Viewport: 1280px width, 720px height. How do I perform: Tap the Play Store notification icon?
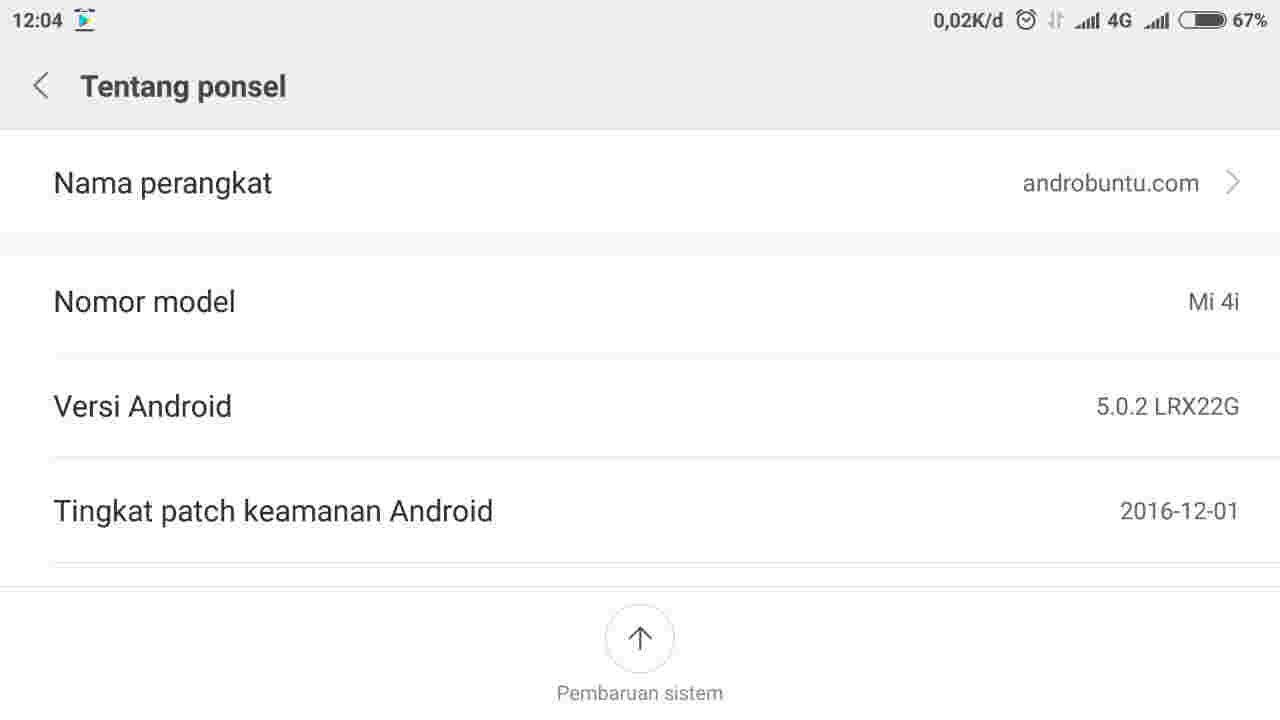[x=84, y=18]
